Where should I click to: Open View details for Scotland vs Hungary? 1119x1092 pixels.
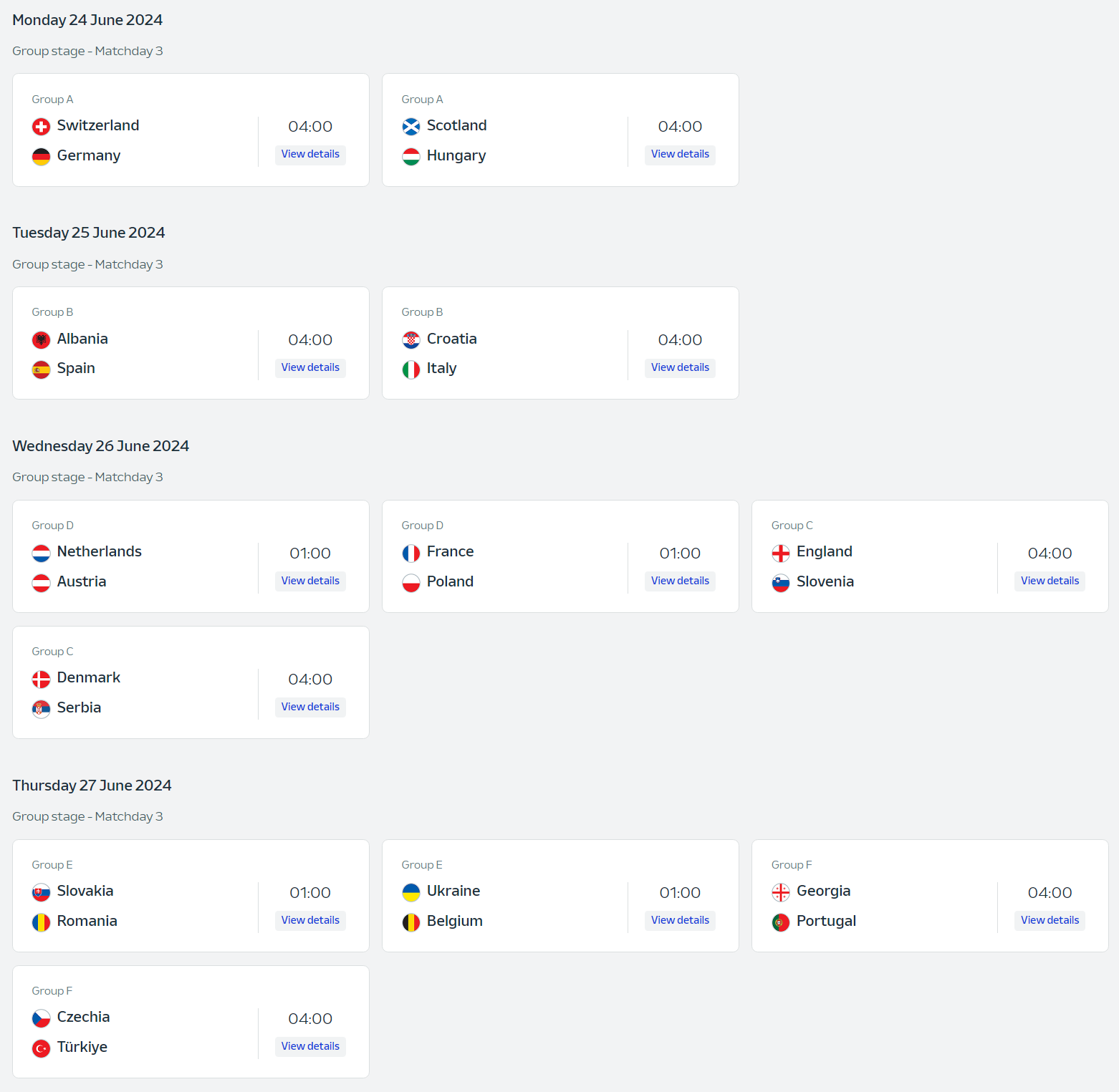[680, 154]
